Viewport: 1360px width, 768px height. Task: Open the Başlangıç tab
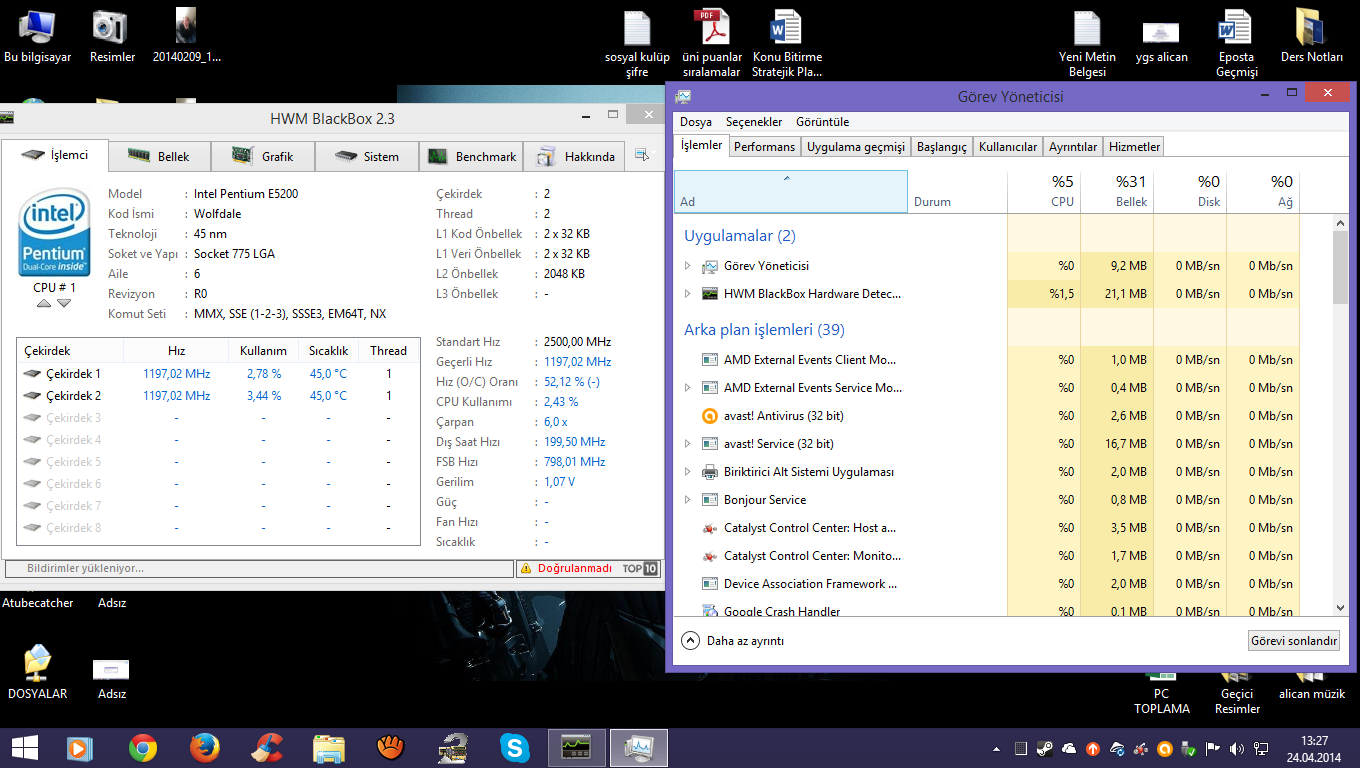942,147
